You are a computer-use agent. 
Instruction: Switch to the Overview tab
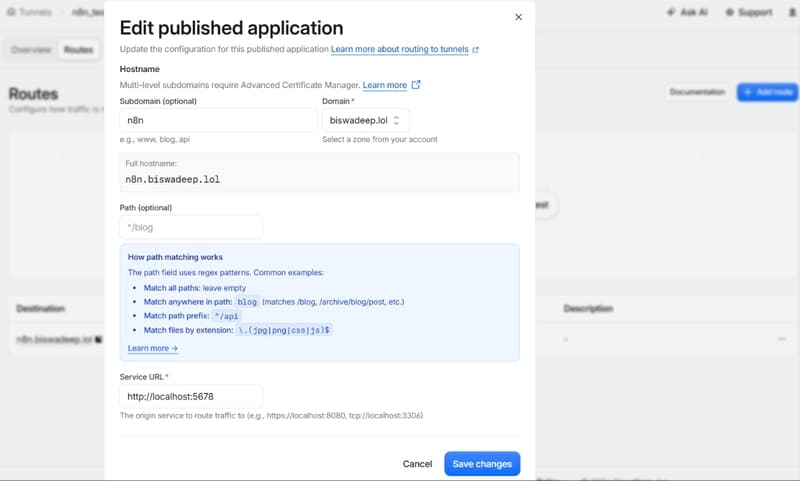click(x=31, y=49)
